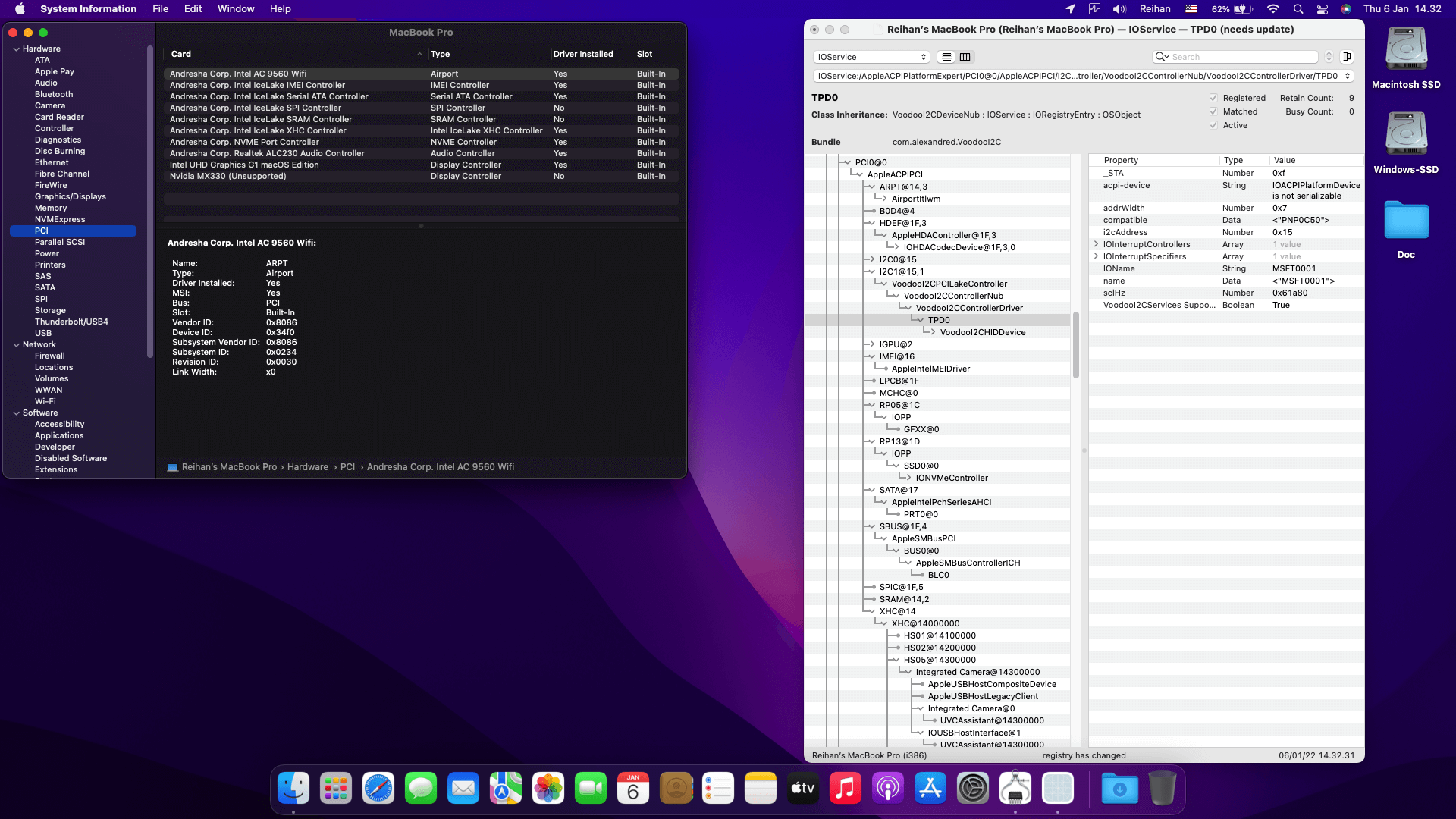Screen dimensions: 1456x819
Task: Open FaceTime in the Dock
Action: tap(591, 789)
